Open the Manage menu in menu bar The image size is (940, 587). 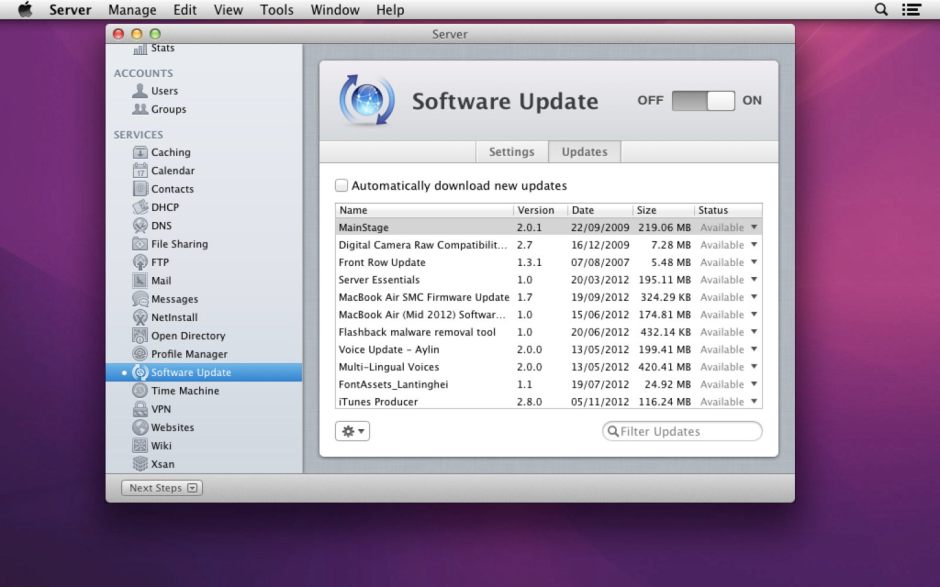tap(132, 10)
